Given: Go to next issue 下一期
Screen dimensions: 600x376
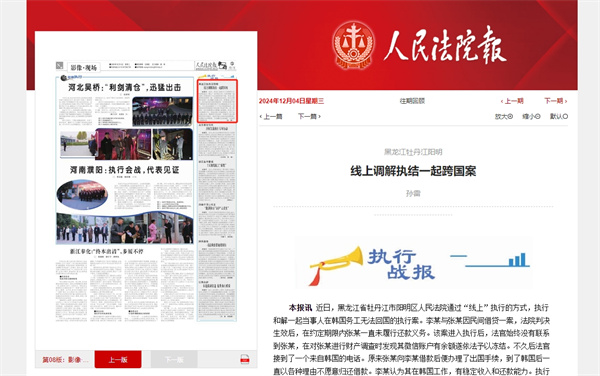Looking at the screenshot, I should point(556,101).
